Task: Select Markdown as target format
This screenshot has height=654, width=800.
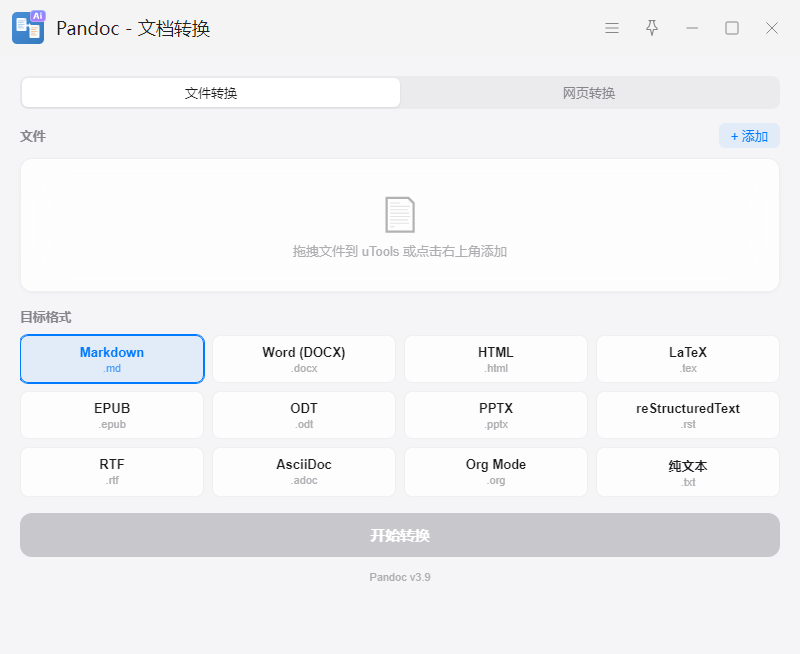Action: click(x=112, y=359)
